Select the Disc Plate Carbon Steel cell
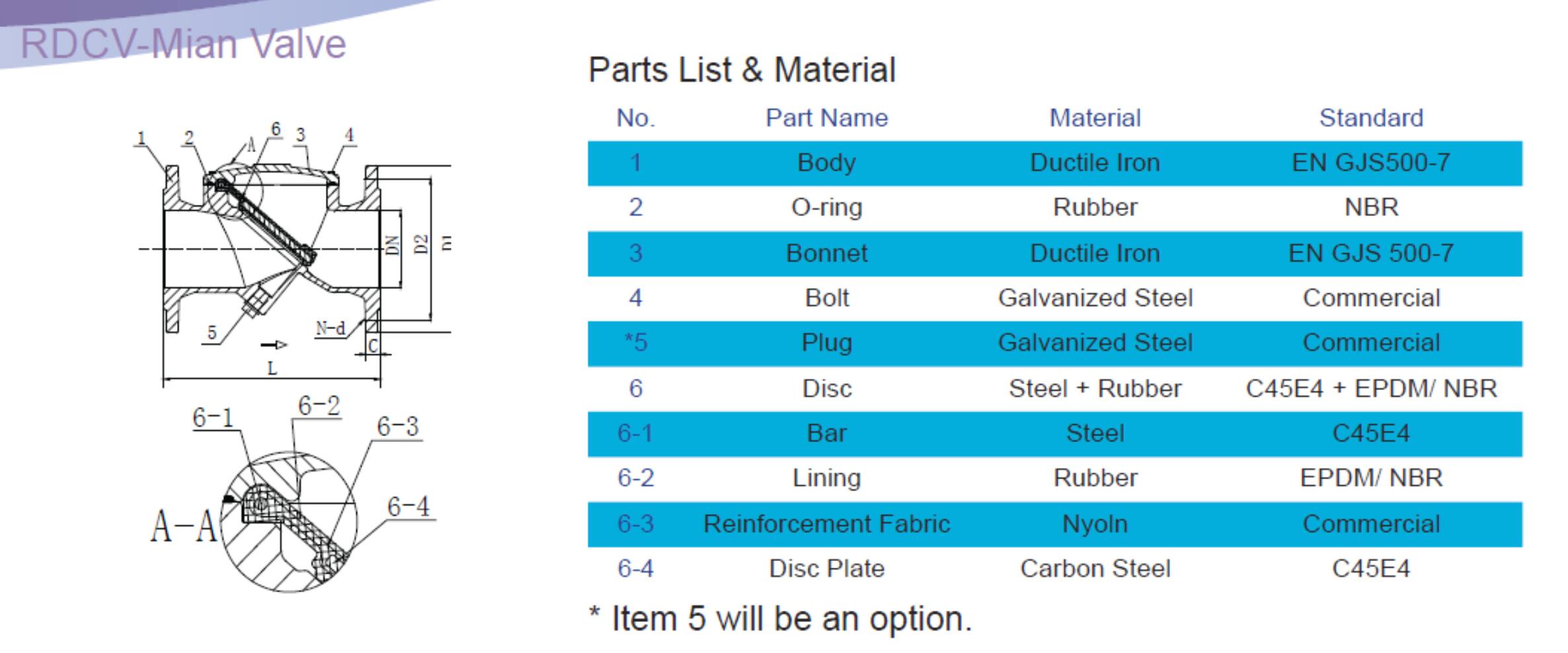Screen dimensions: 1568x653 click(x=1095, y=569)
